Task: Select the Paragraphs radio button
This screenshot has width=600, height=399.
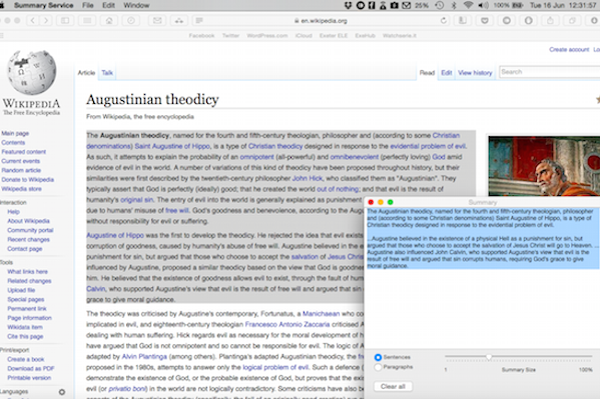Action: (378, 367)
